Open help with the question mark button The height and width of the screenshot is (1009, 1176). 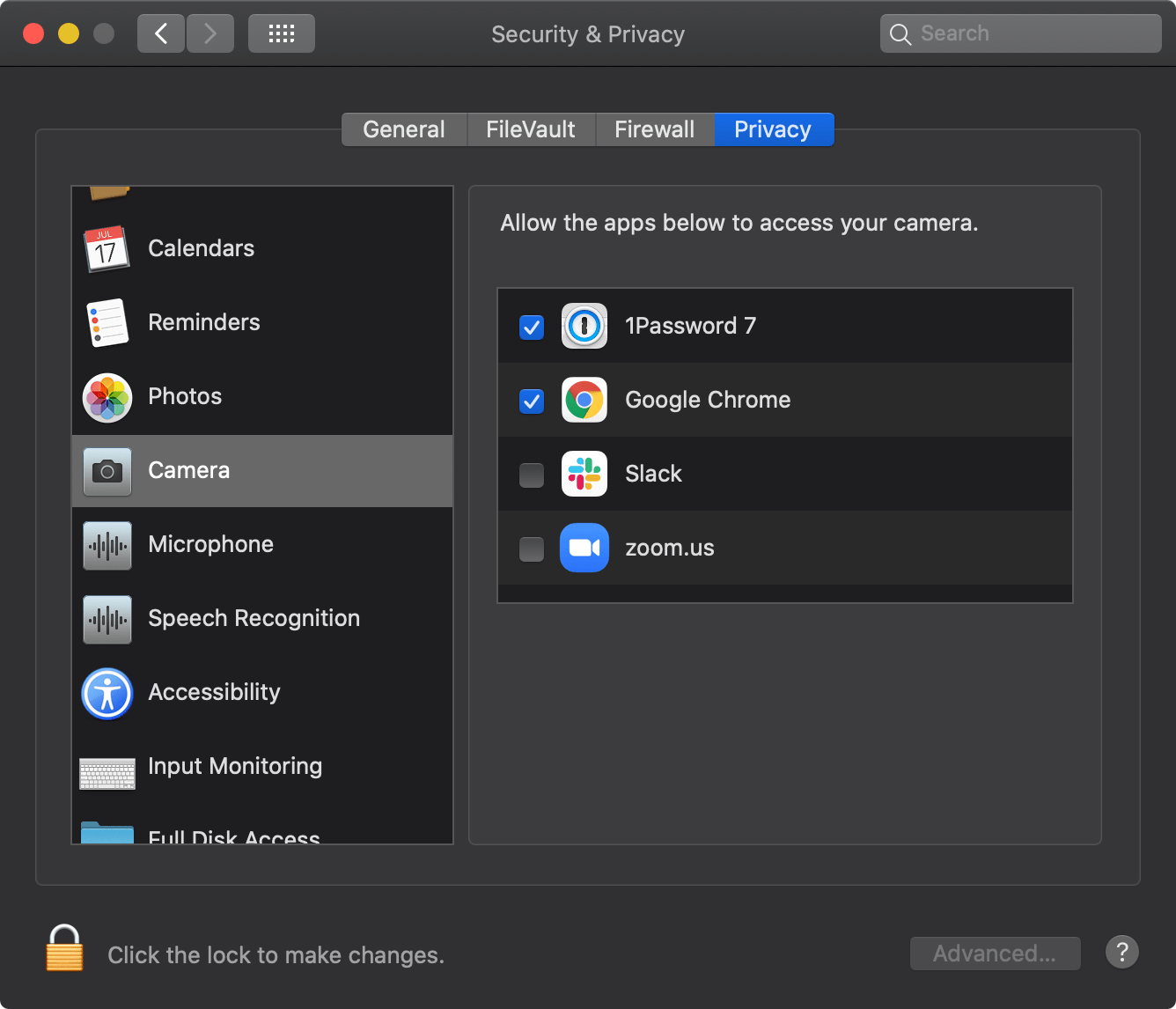click(1122, 952)
